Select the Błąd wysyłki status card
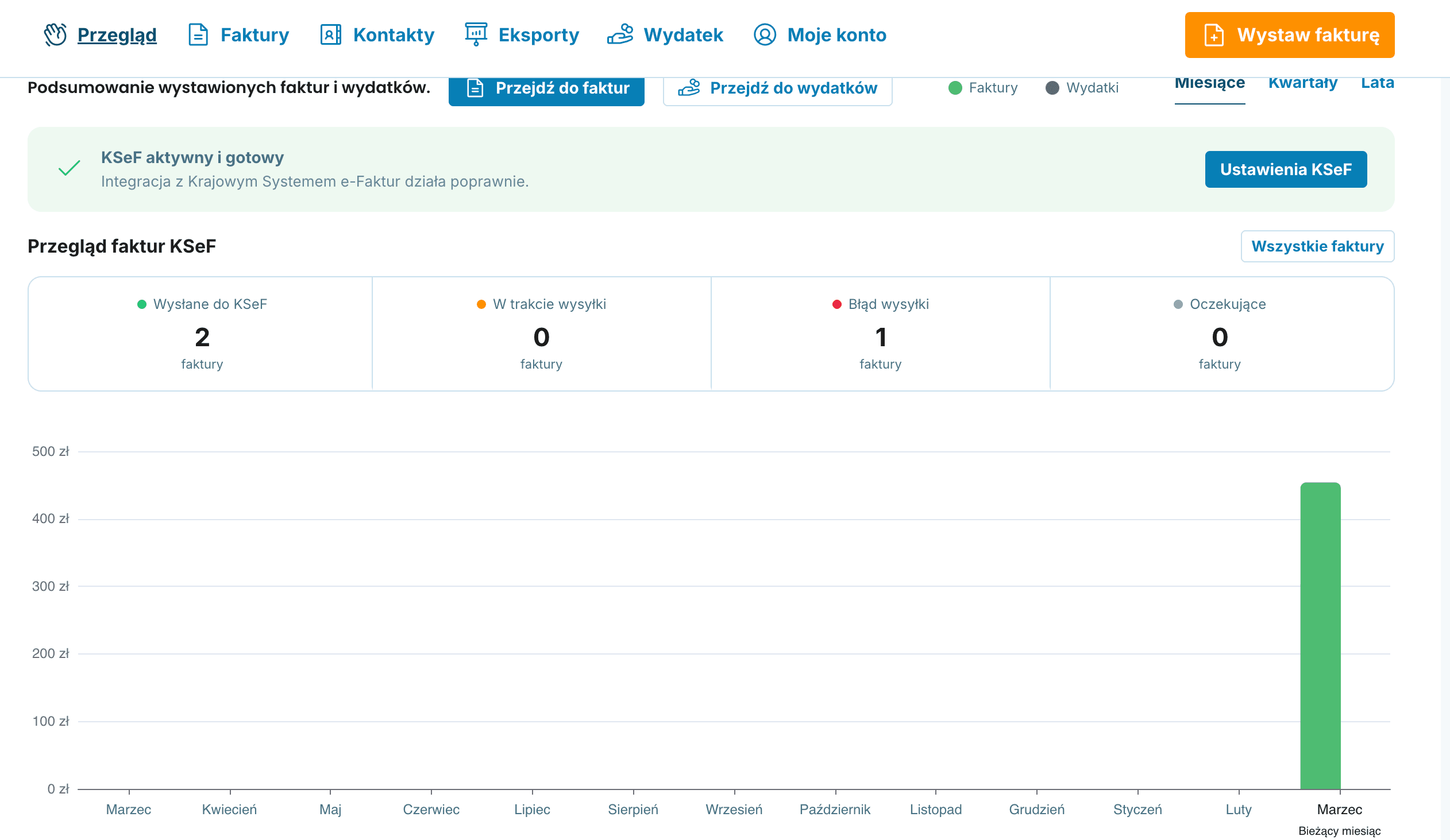 click(x=880, y=334)
